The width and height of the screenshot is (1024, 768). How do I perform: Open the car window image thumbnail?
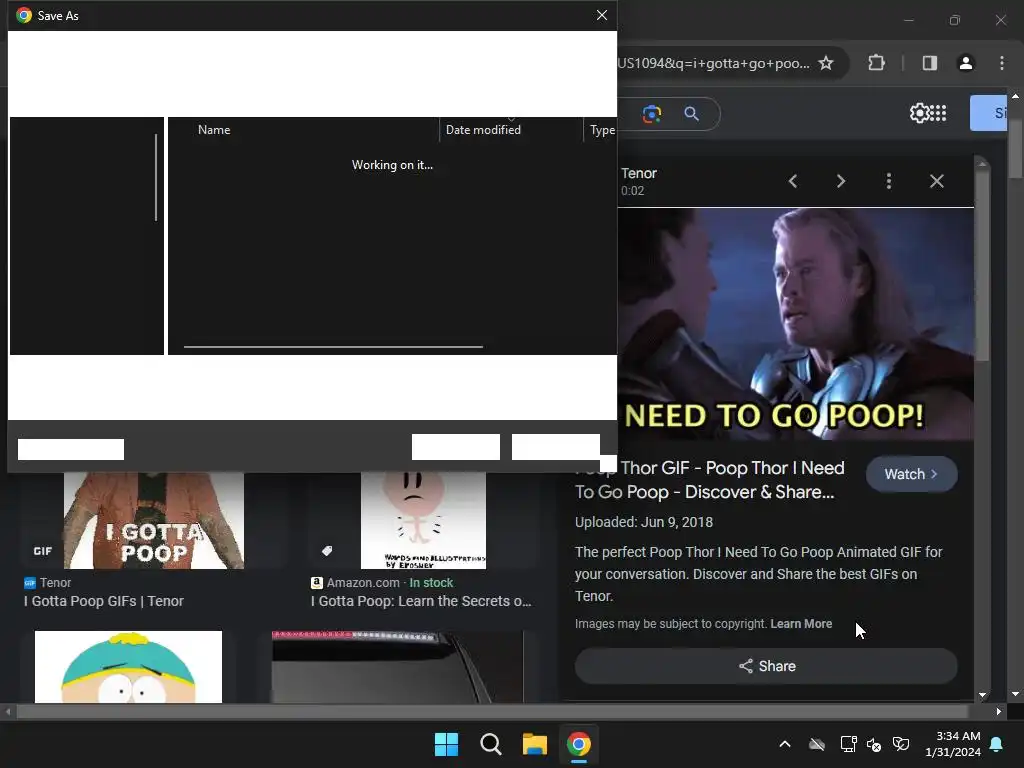click(x=398, y=667)
